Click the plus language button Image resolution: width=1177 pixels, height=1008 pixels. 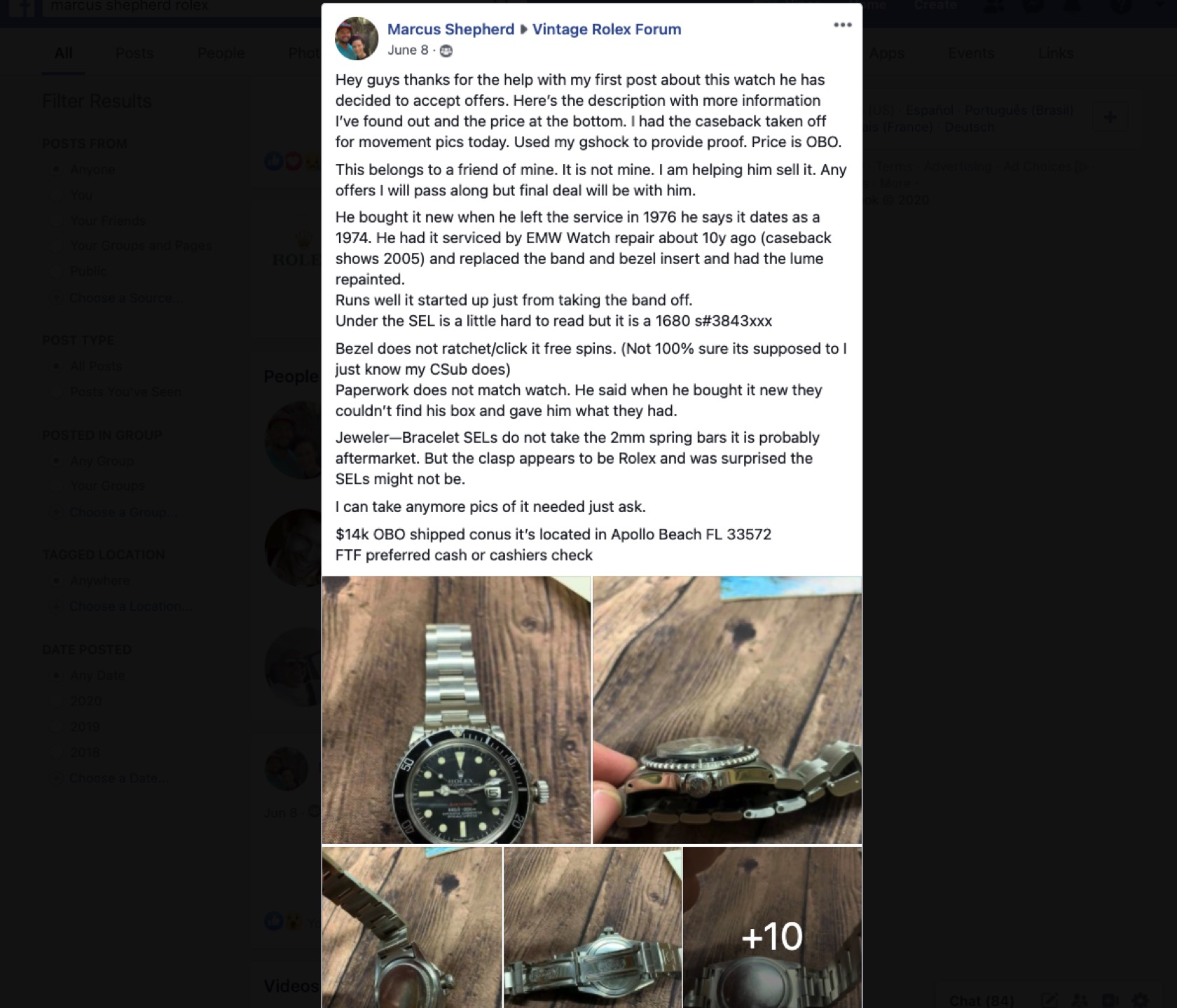[x=1110, y=118]
